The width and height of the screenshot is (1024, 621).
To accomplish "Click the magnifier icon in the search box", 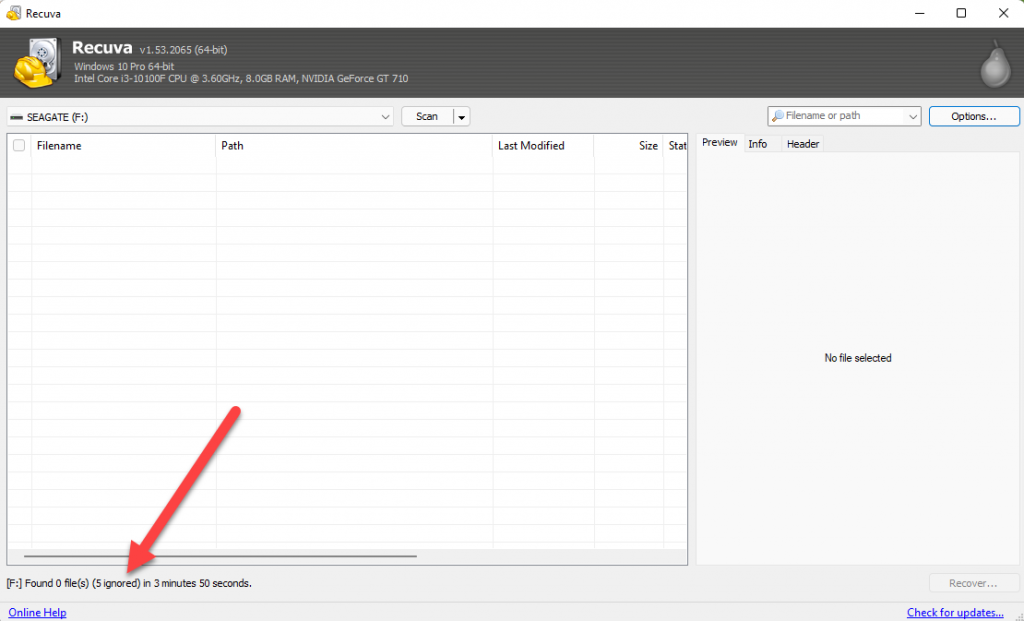I will coord(777,115).
